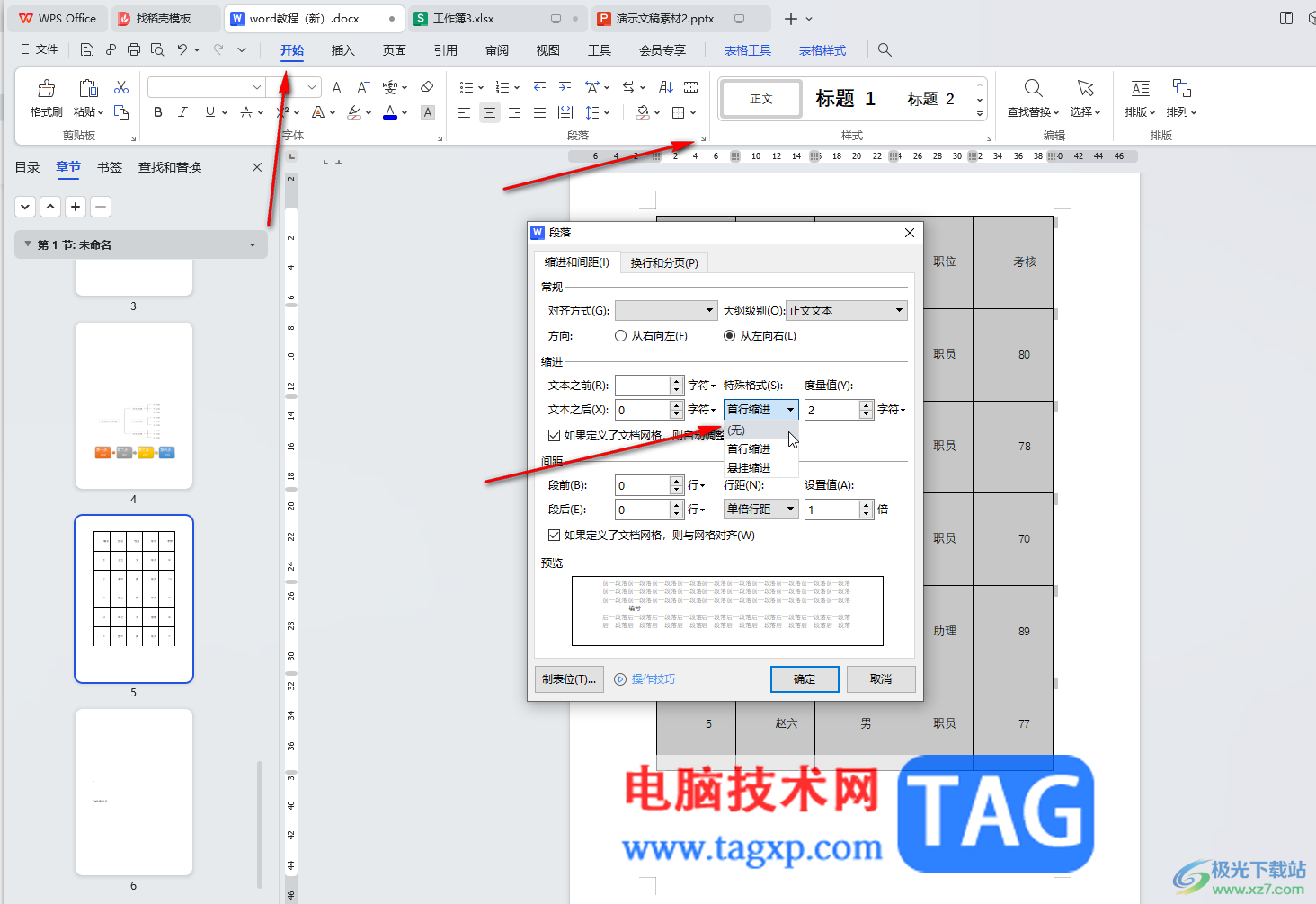Expand the 第1节 未命名 section dropdown
The height and width of the screenshot is (904, 1316).
coord(253,244)
